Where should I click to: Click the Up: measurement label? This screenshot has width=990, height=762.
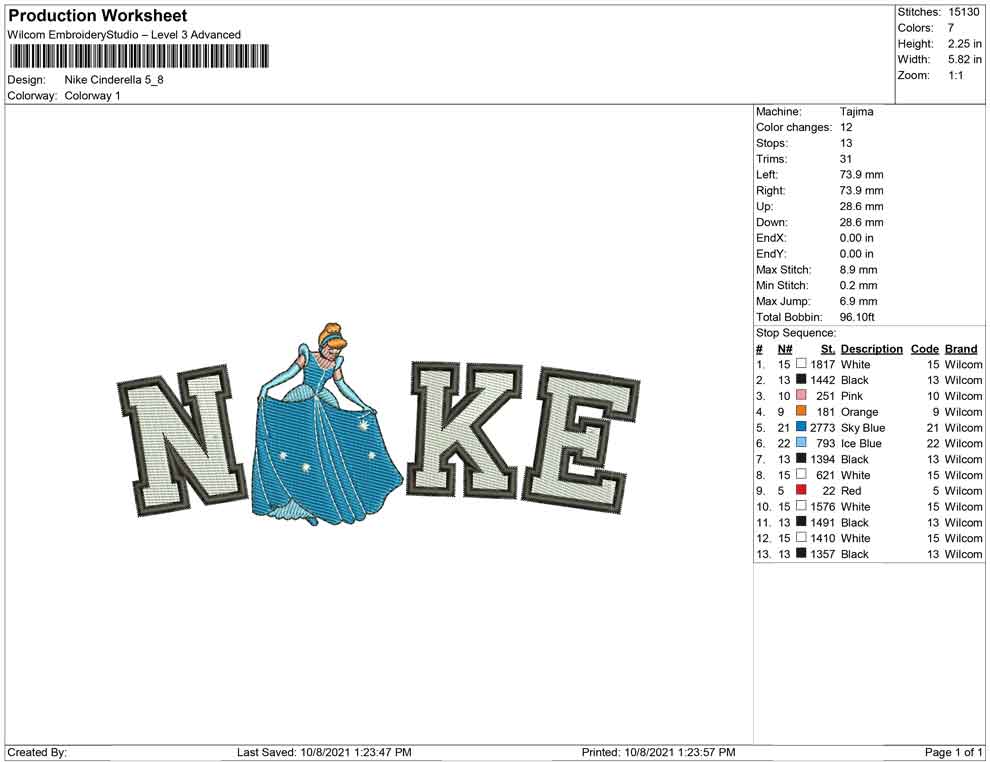764,206
